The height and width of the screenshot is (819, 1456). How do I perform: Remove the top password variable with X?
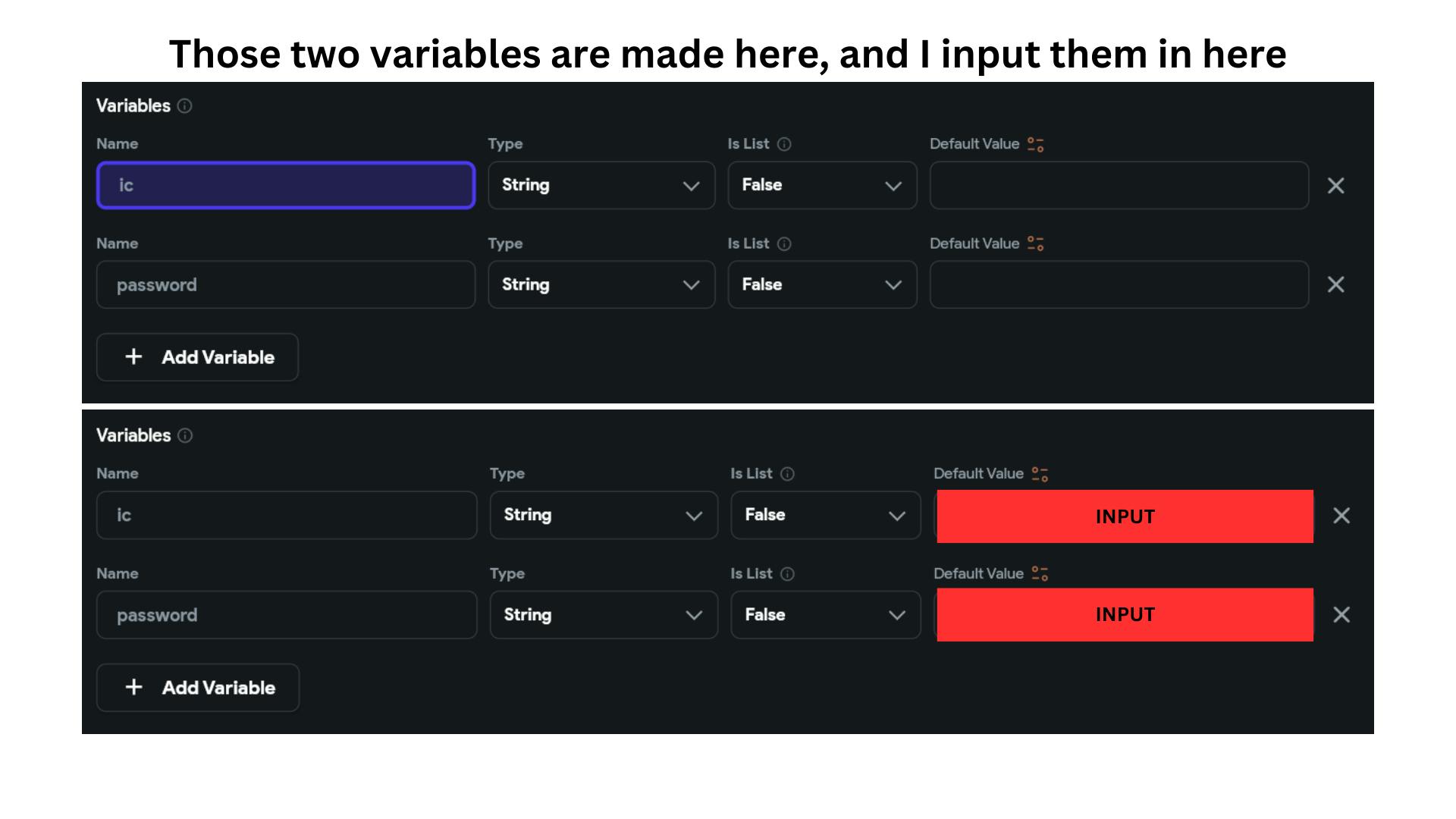click(1336, 284)
